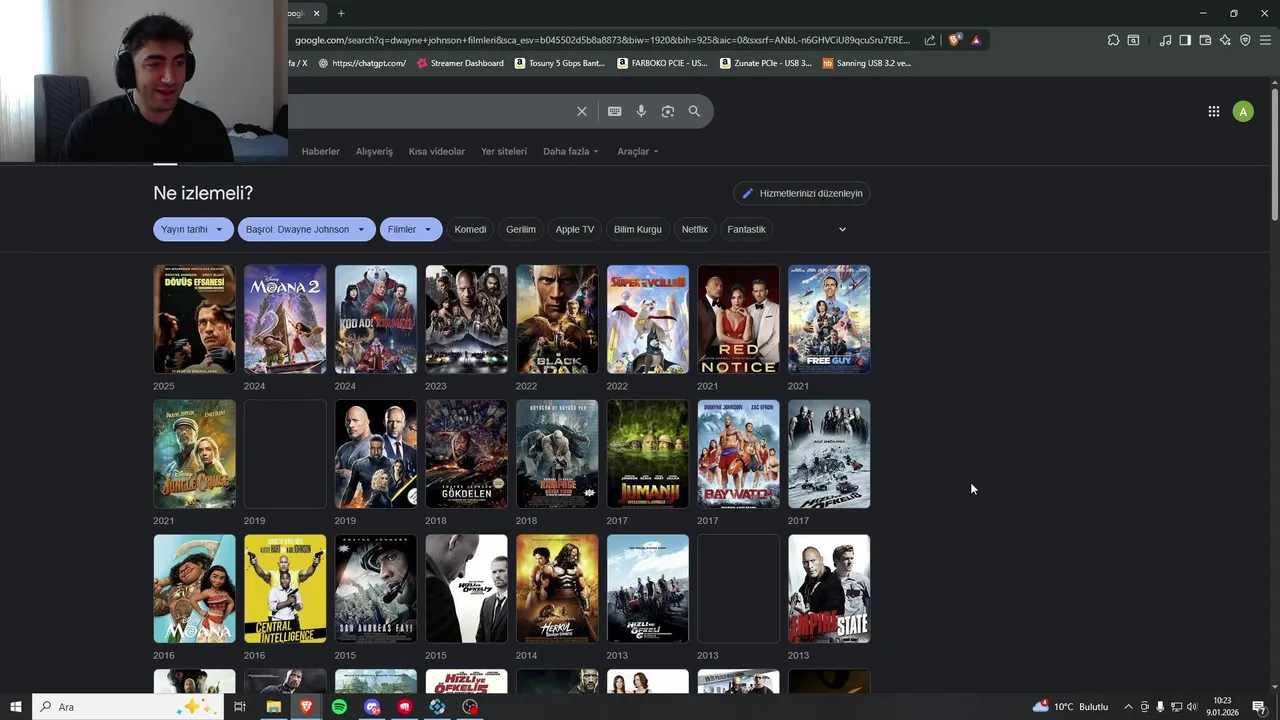Click the Windows taskbar Ara search box

[130, 707]
